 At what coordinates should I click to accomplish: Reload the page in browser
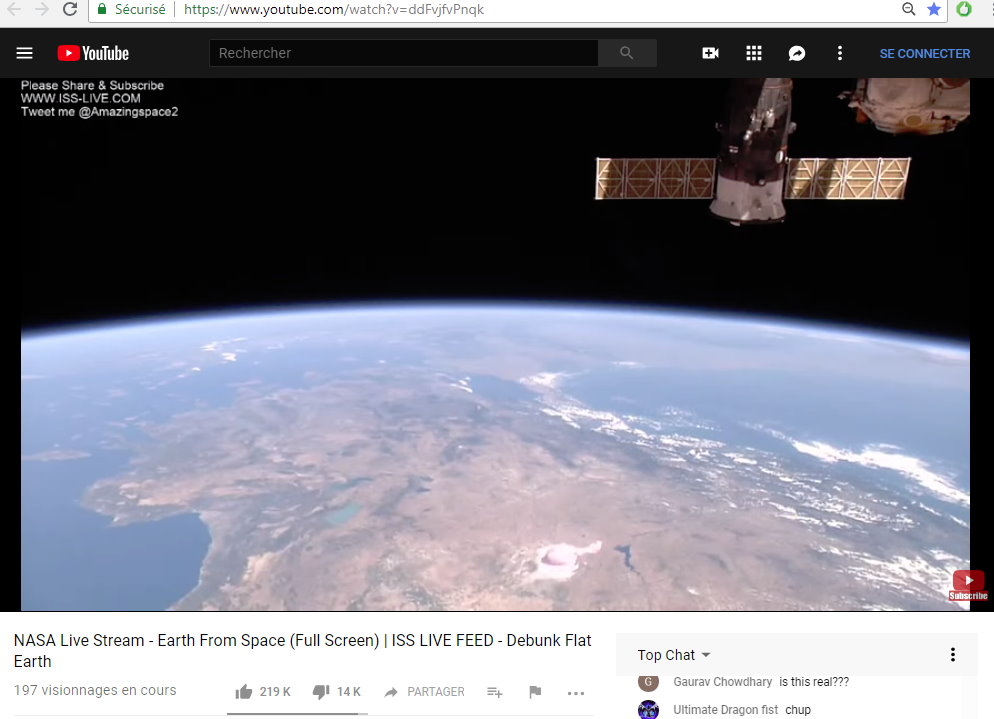[70, 10]
